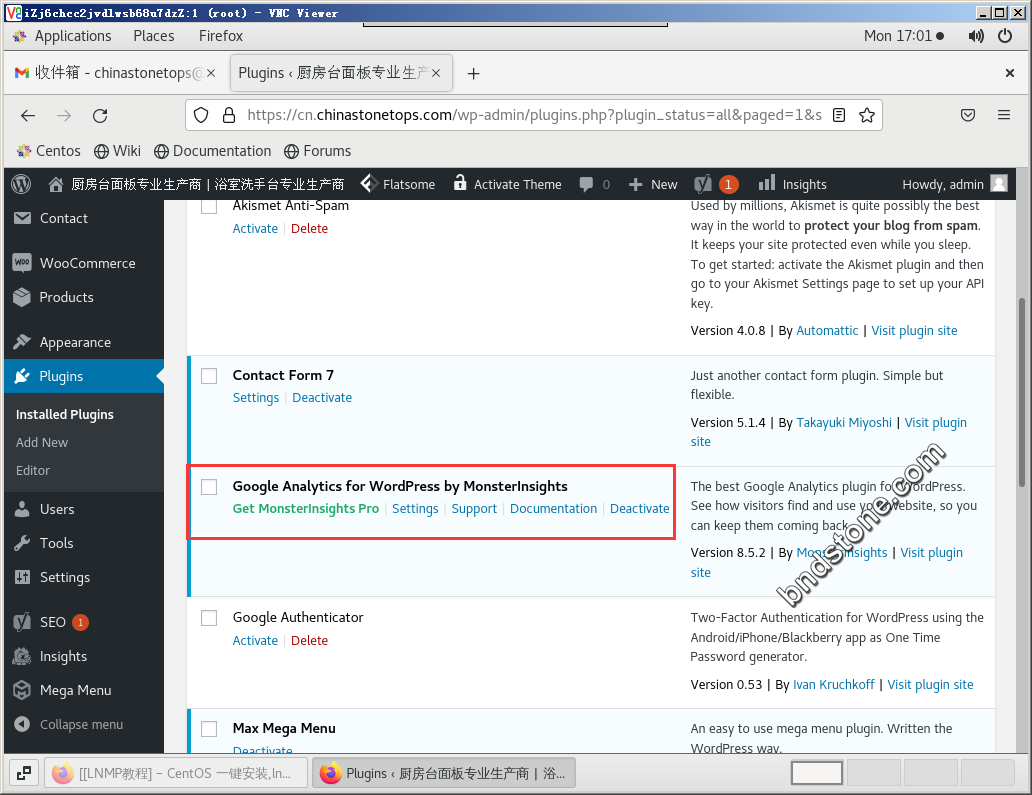
Task: Open the plugin Editor submenu
Action: (x=33, y=471)
